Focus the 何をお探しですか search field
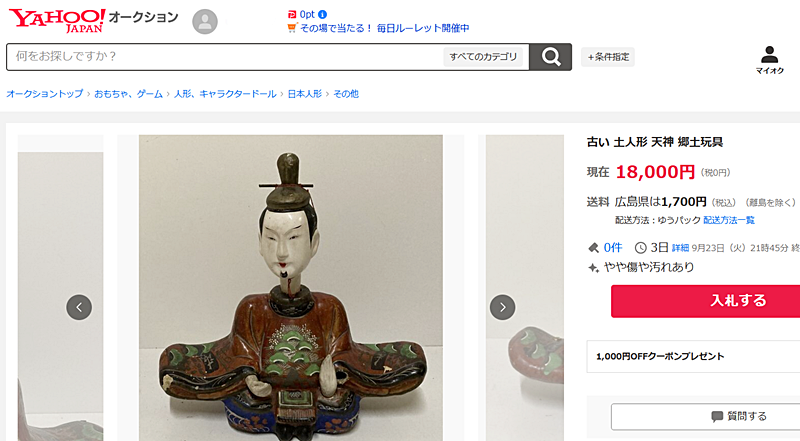The width and height of the screenshot is (800, 441). coord(224,57)
